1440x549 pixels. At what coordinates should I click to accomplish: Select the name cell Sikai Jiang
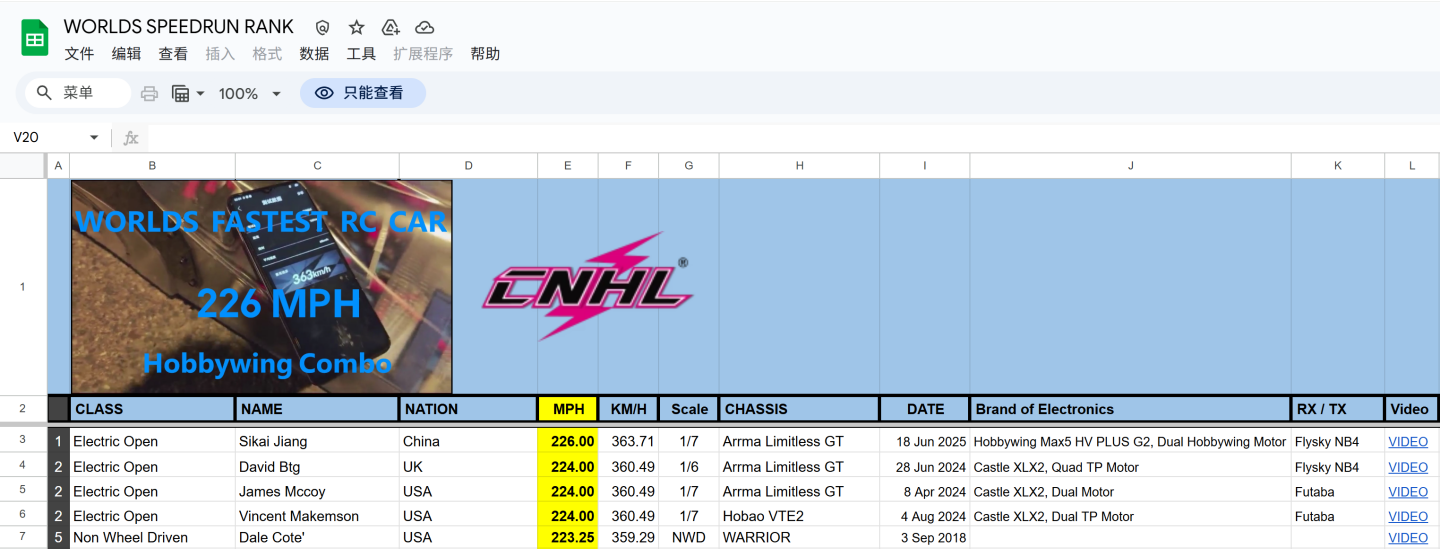[317, 441]
